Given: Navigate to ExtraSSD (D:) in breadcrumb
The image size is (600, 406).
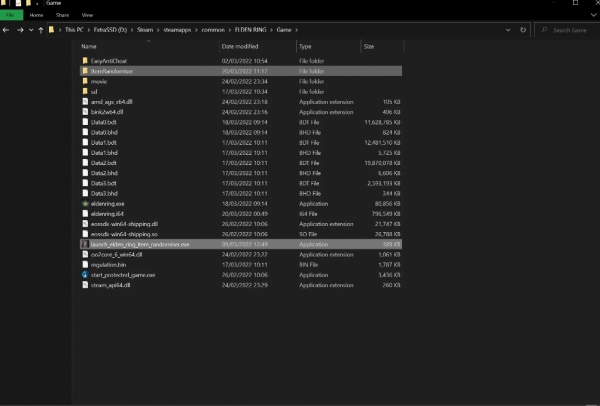Looking at the screenshot, I should [110, 30].
